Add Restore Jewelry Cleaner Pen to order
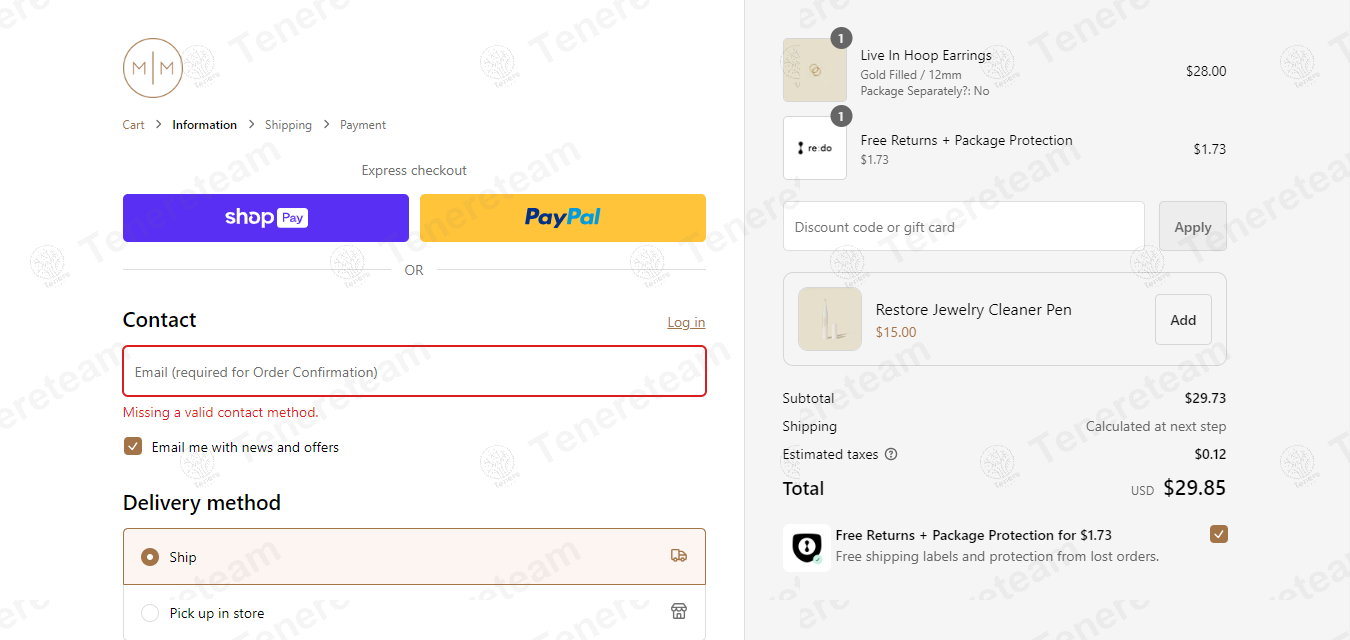1350x640 pixels. point(1183,320)
